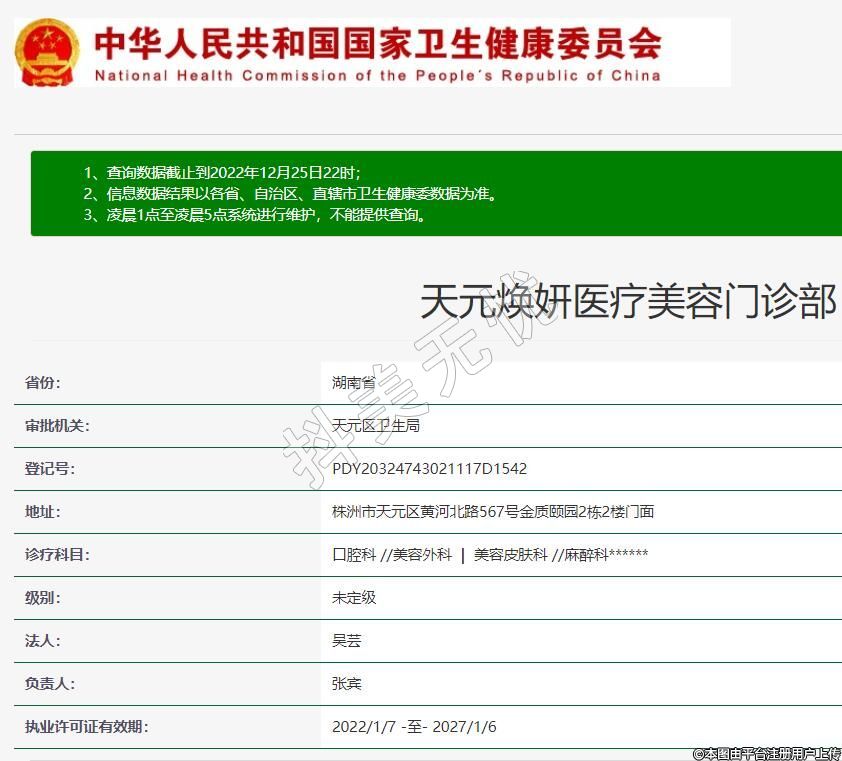Click the upload notice text at bottom right
Image resolution: width=842 pixels, height=761 pixels.
[767, 753]
